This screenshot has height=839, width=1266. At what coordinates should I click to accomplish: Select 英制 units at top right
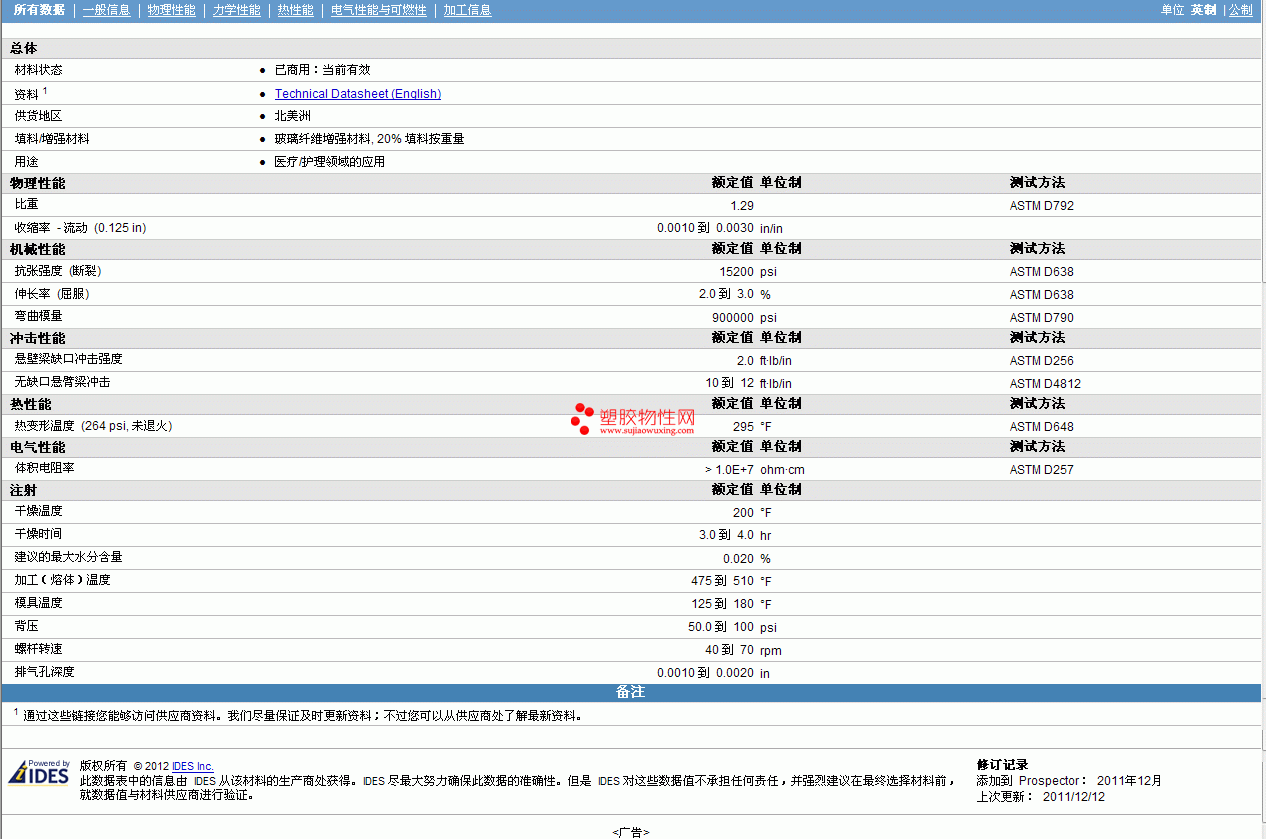[1203, 10]
